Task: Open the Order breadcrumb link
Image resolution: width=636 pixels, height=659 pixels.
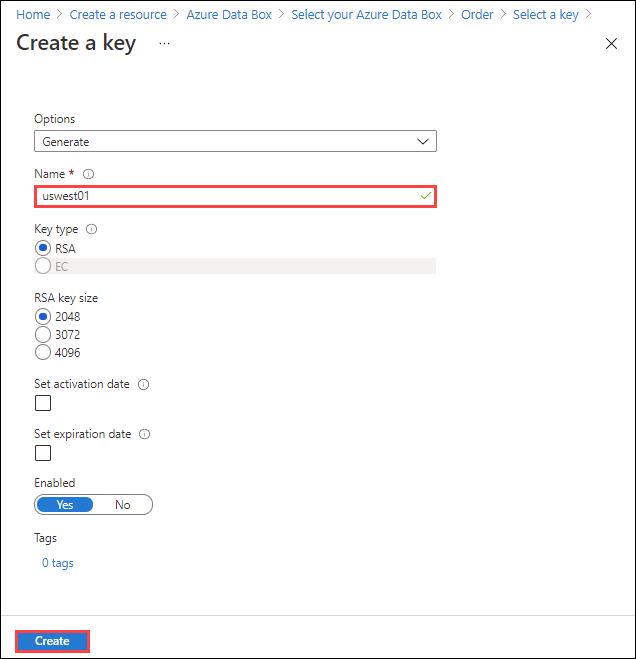Action: tap(477, 15)
